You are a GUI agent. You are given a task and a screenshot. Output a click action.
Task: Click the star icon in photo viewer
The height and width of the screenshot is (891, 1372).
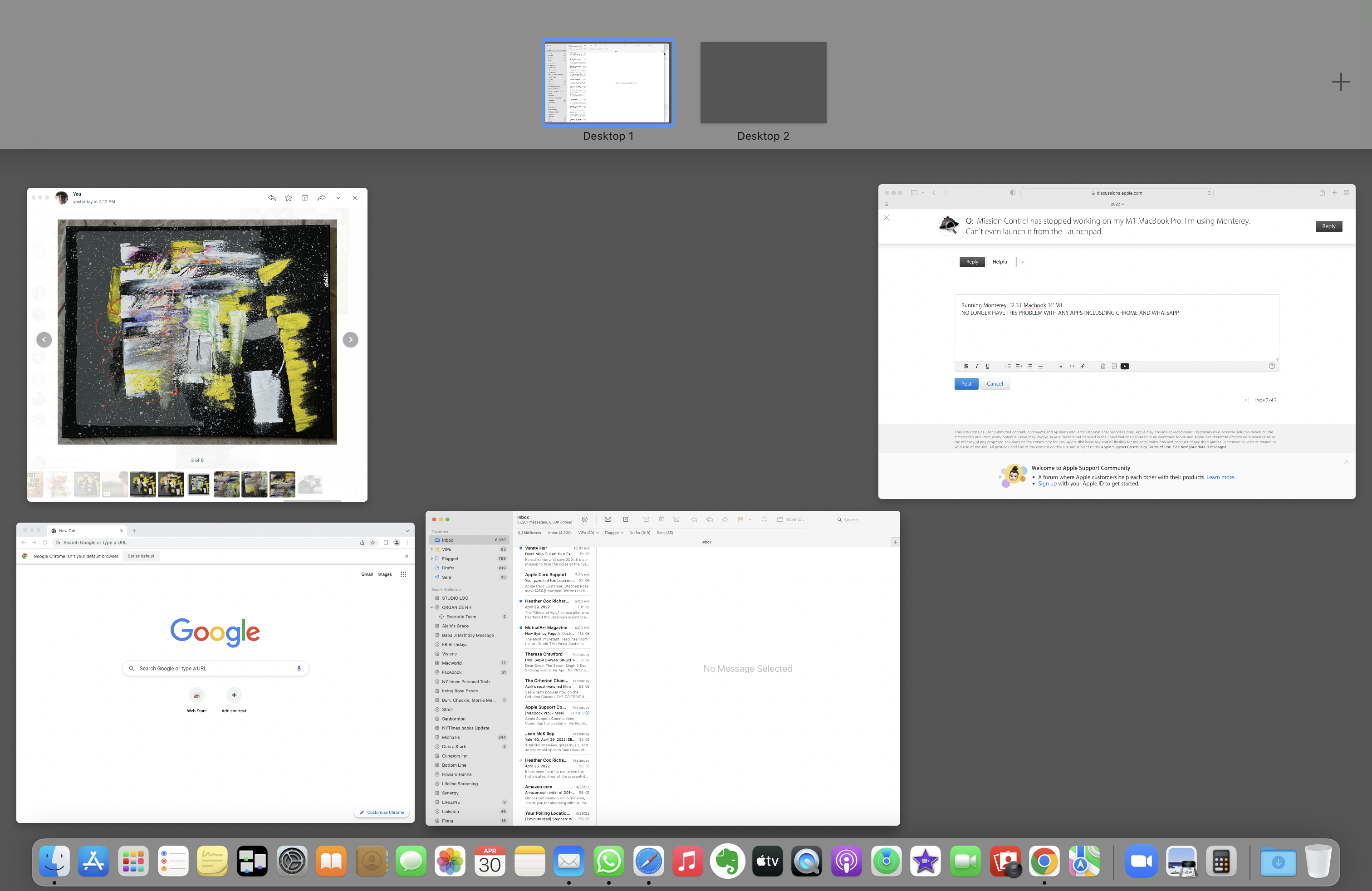(x=288, y=198)
